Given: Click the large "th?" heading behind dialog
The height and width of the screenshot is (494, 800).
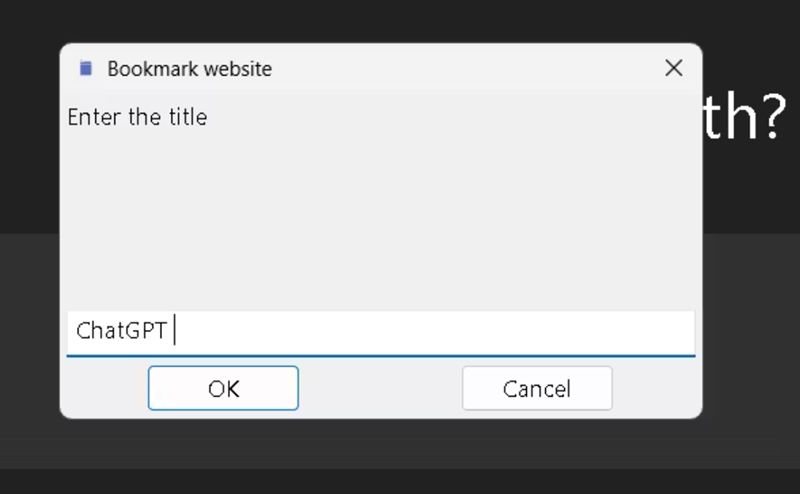Looking at the screenshot, I should point(745,120).
